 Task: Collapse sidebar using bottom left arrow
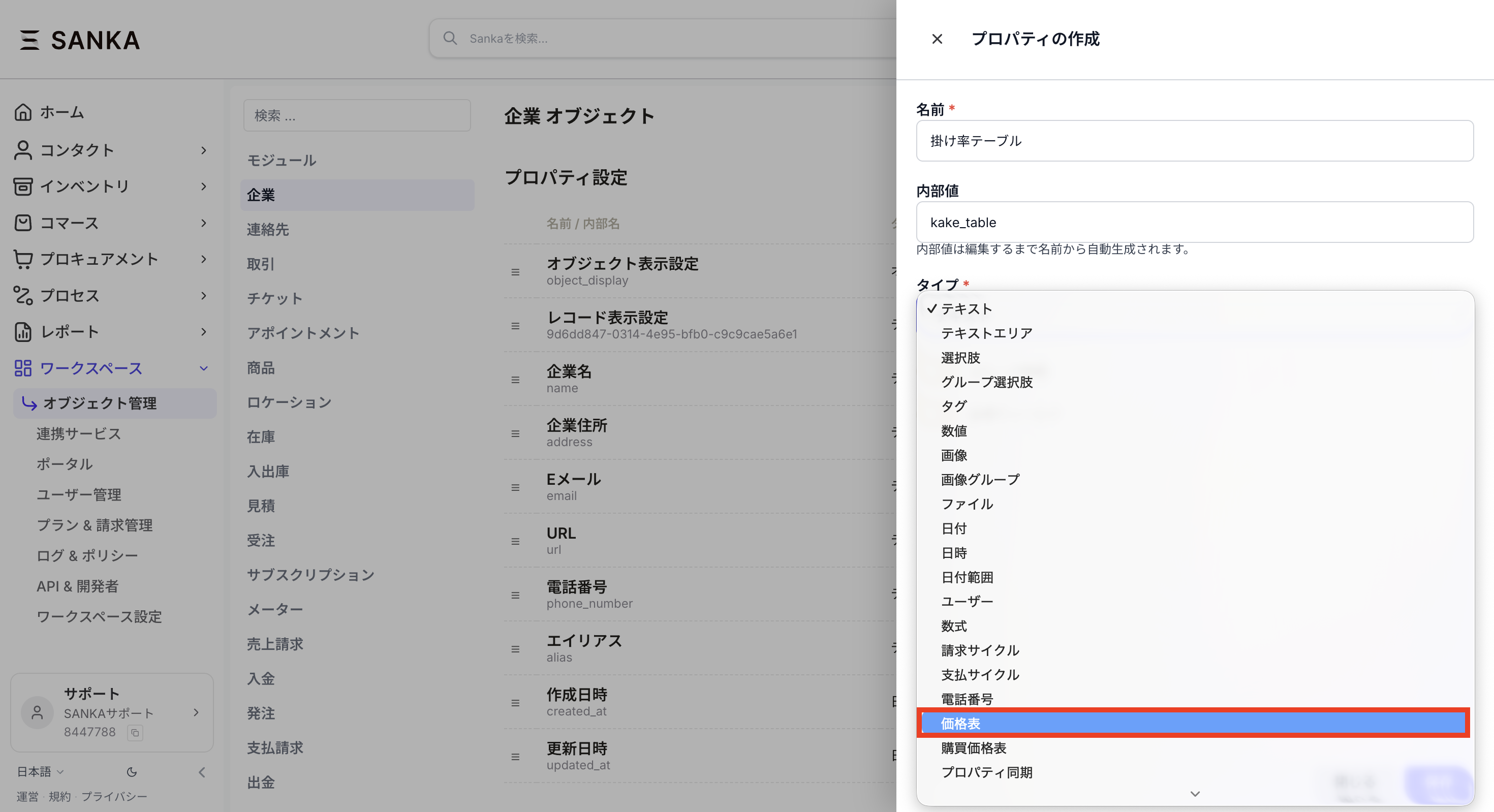pos(202,772)
